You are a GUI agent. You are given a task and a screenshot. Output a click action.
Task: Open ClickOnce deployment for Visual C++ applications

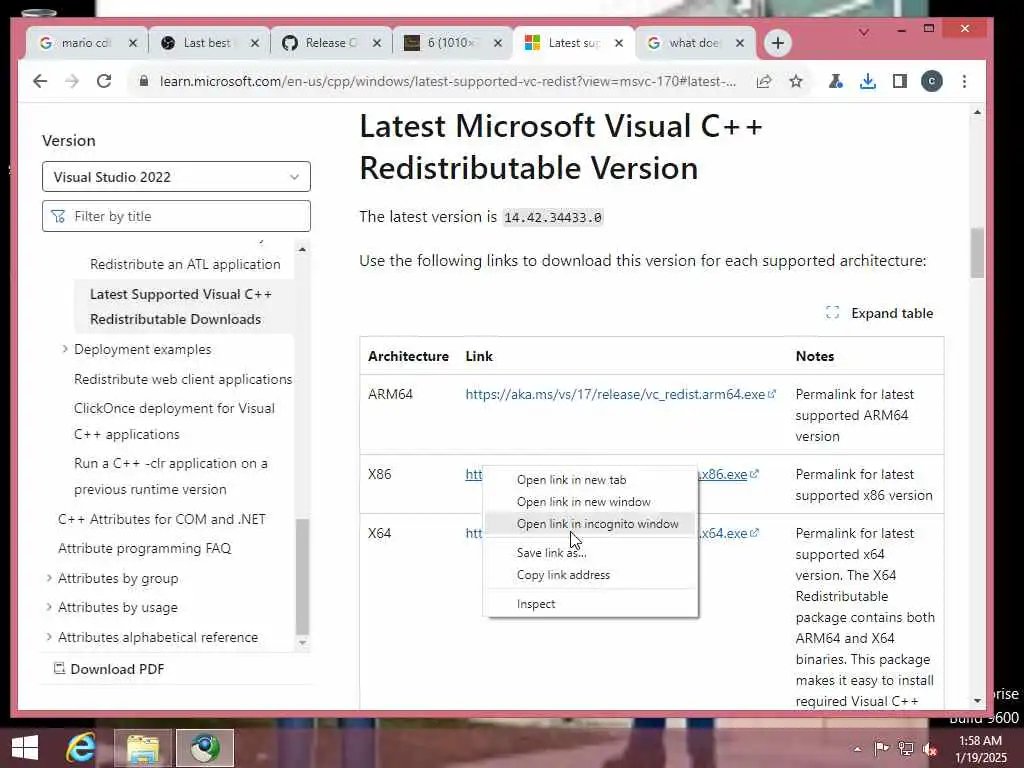tap(174, 421)
